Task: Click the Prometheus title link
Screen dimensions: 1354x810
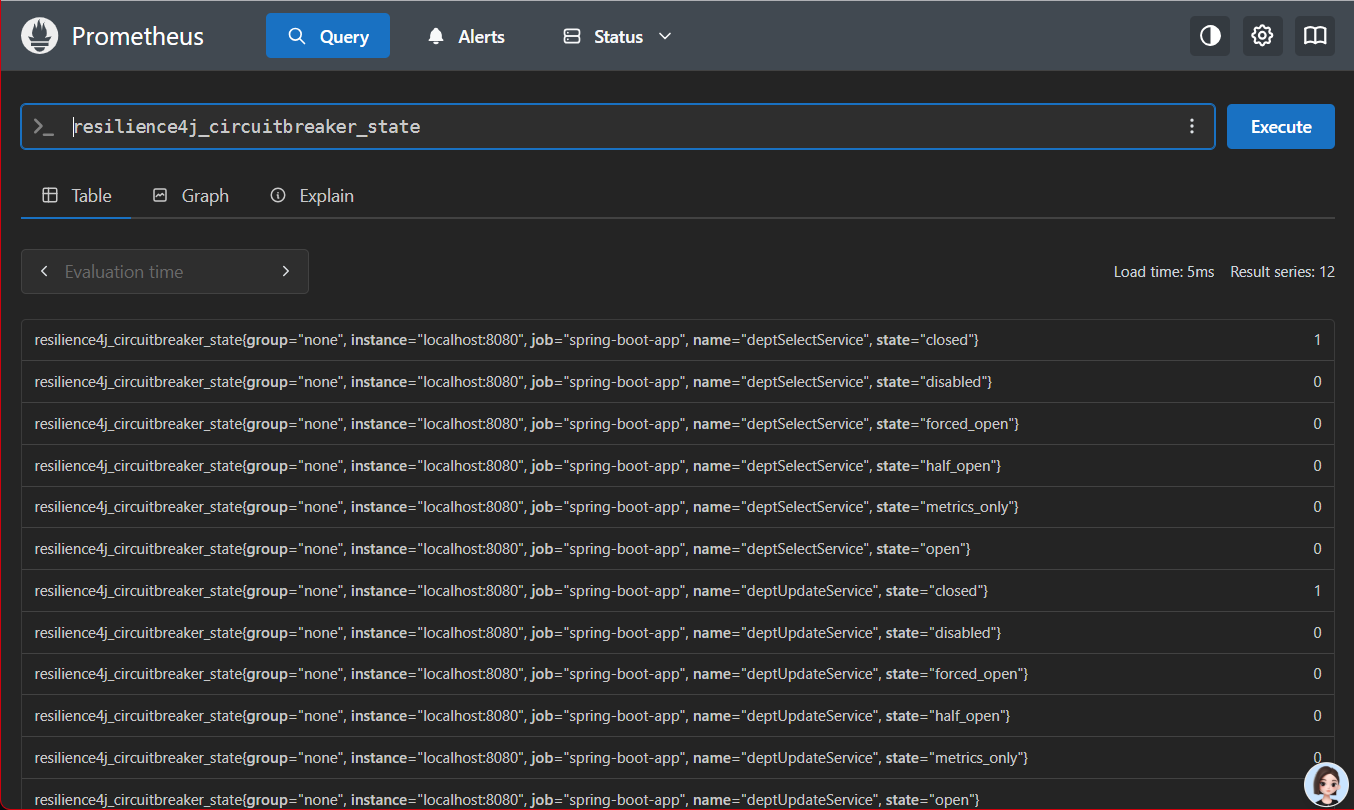Action: [138, 37]
